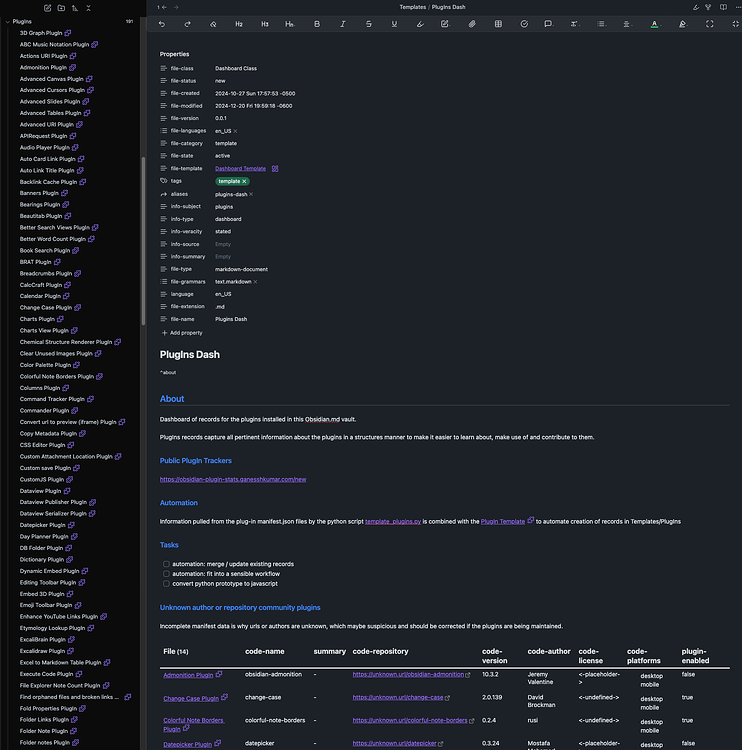
Task: Toggle bold formatting
Action: click(317, 24)
